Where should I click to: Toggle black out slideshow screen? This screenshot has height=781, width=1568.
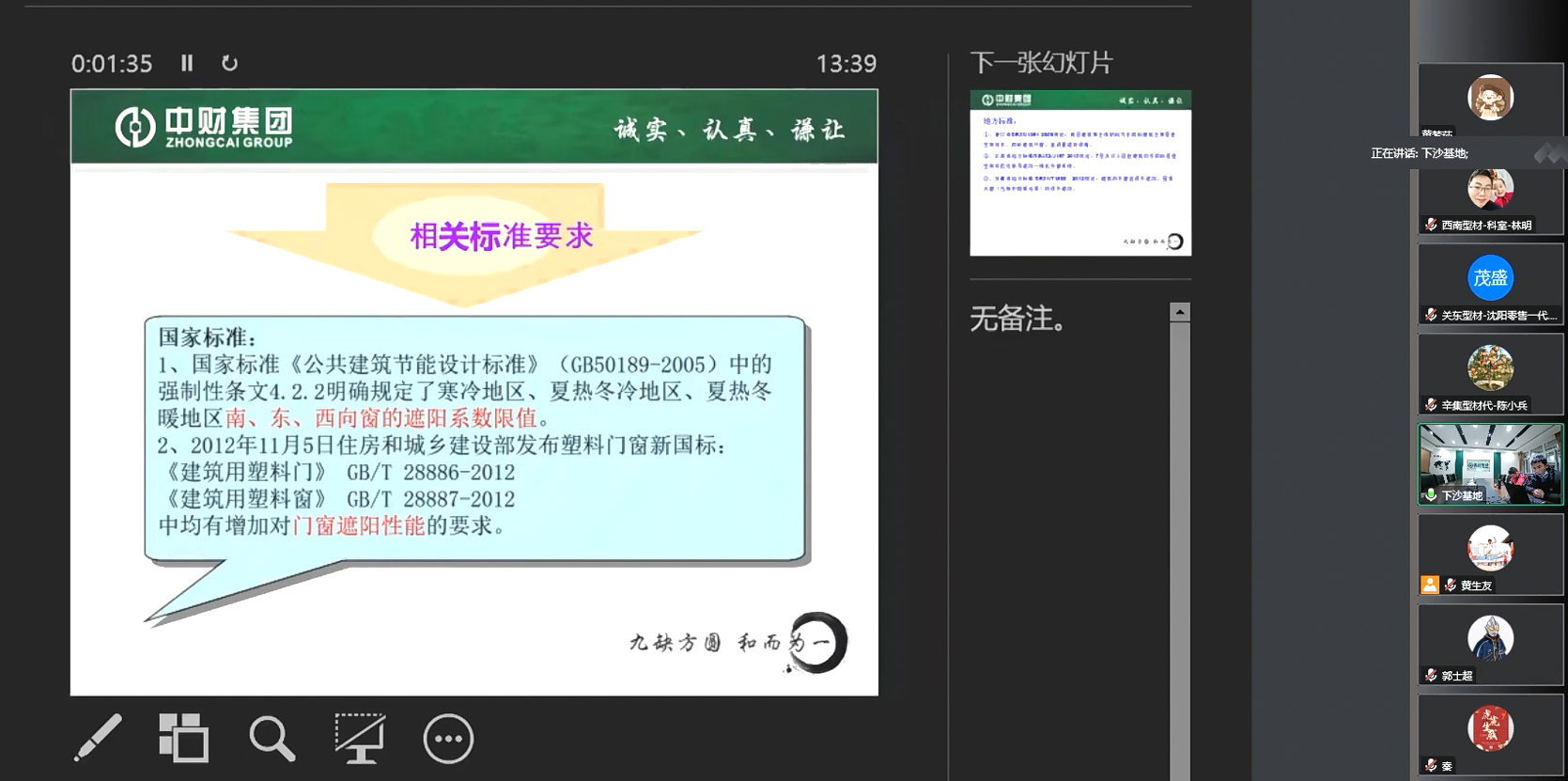pyautogui.click(x=360, y=738)
